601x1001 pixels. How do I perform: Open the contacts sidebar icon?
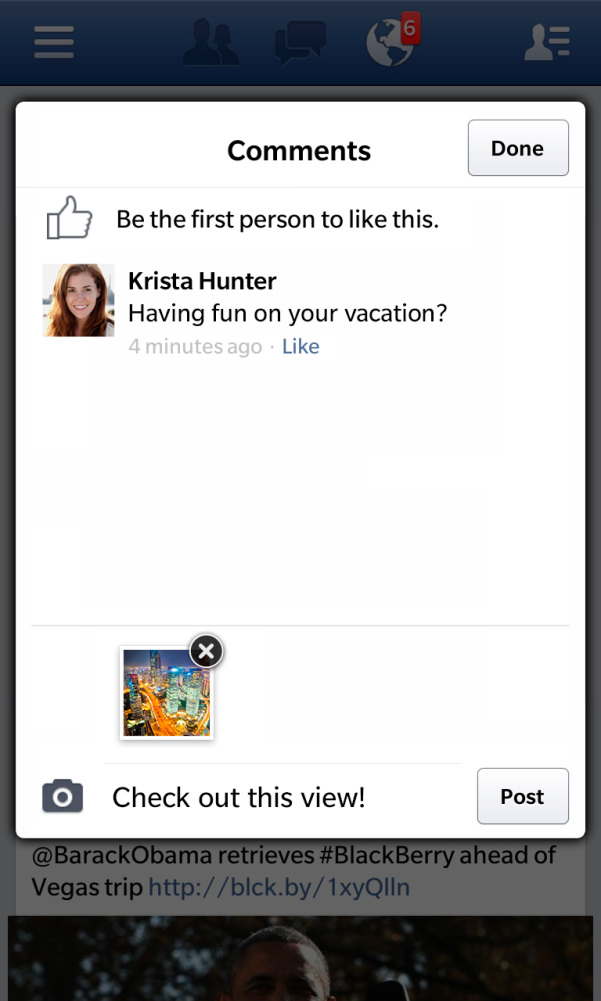point(547,42)
